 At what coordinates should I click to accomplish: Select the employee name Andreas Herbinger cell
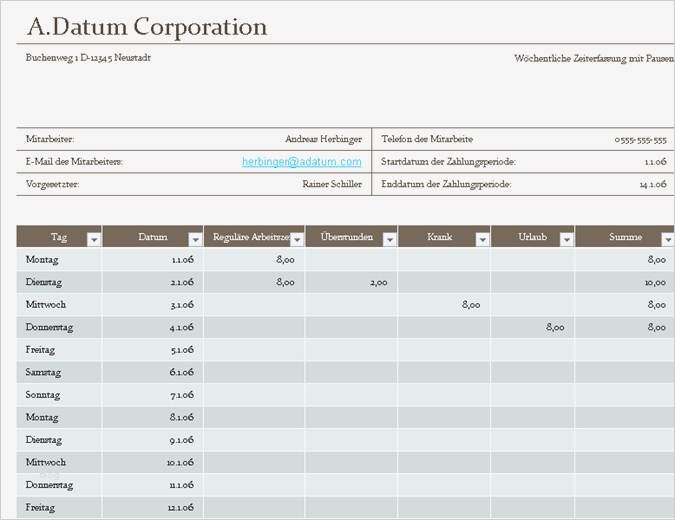pos(323,139)
